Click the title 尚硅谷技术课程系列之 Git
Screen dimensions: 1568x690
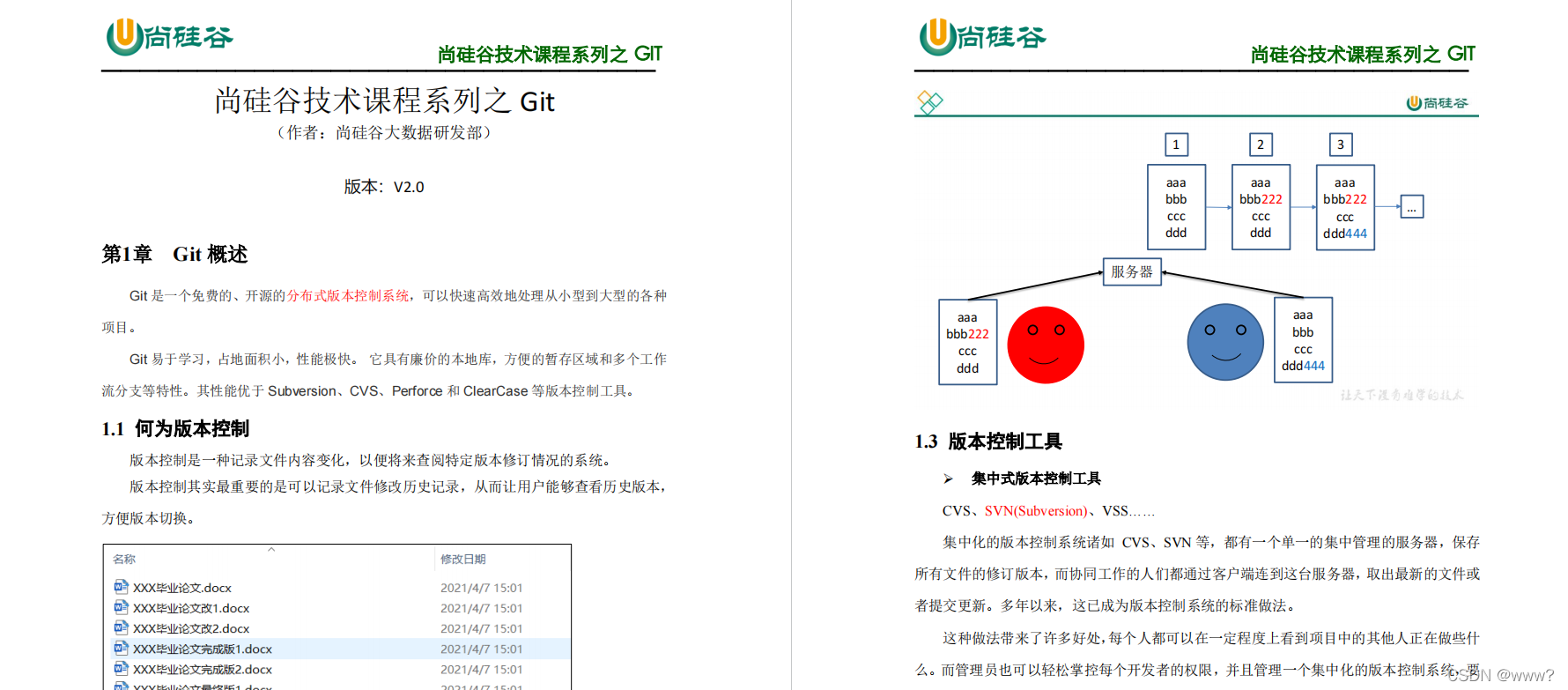(385, 100)
